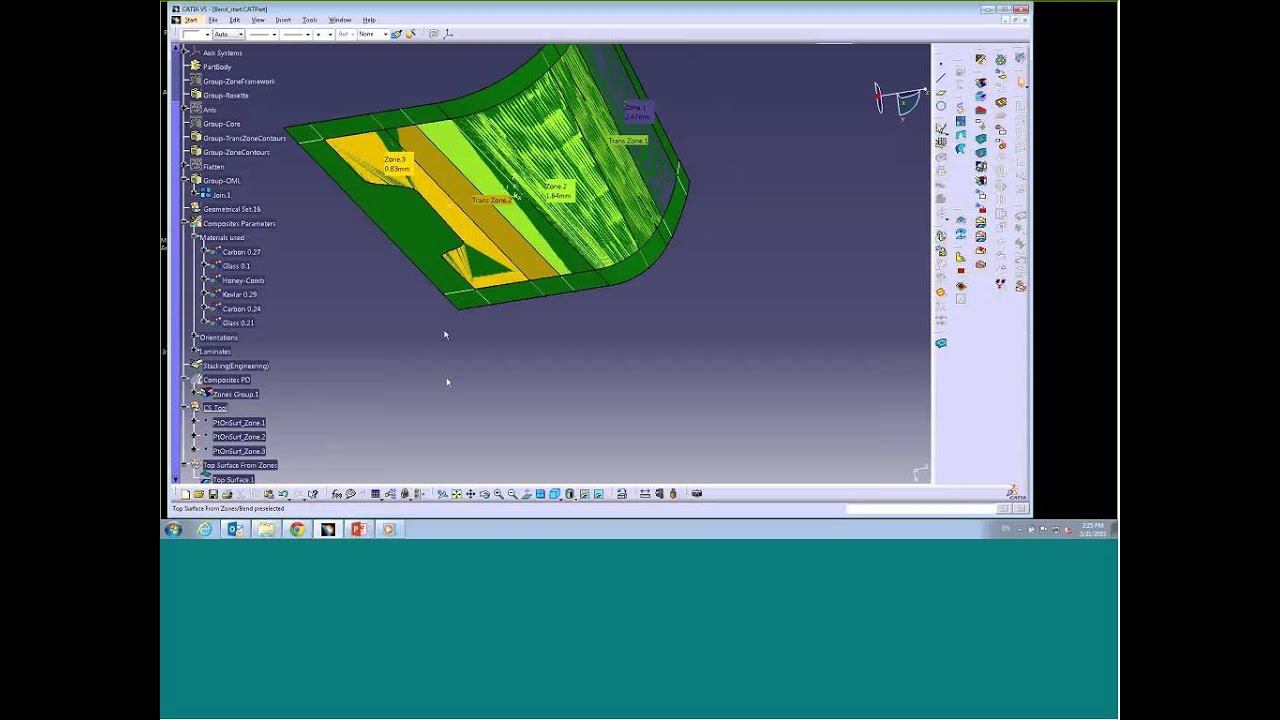1280x720 pixels.
Task: Select Flatten in the tree
Action: [x=214, y=167]
